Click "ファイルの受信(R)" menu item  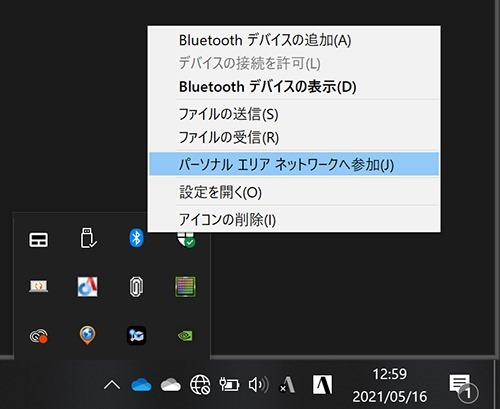[294, 137]
